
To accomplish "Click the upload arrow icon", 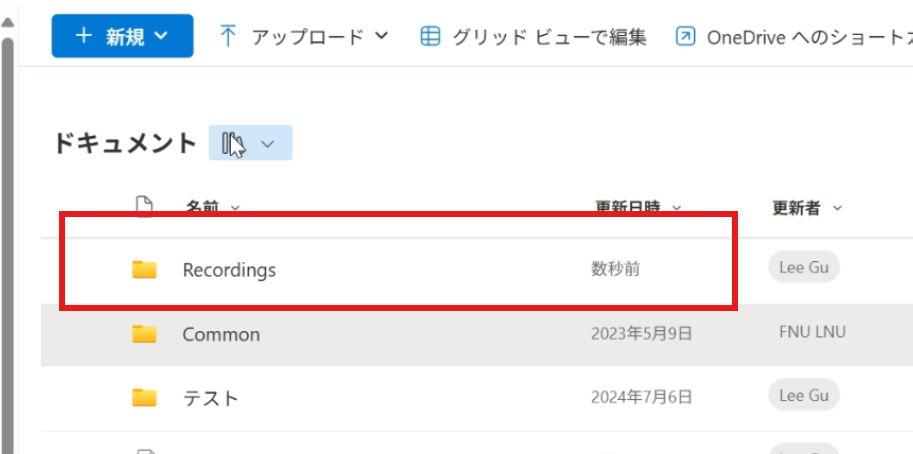I will [x=228, y=37].
